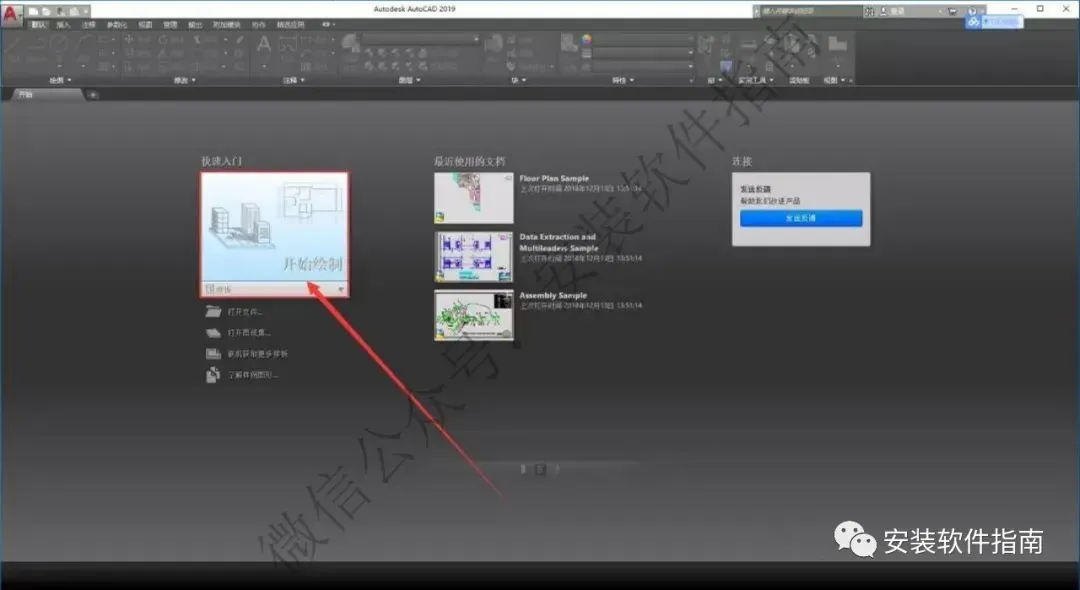Switch to the 精选应用 ribbon tab
The width and height of the screenshot is (1080, 590).
click(291, 25)
